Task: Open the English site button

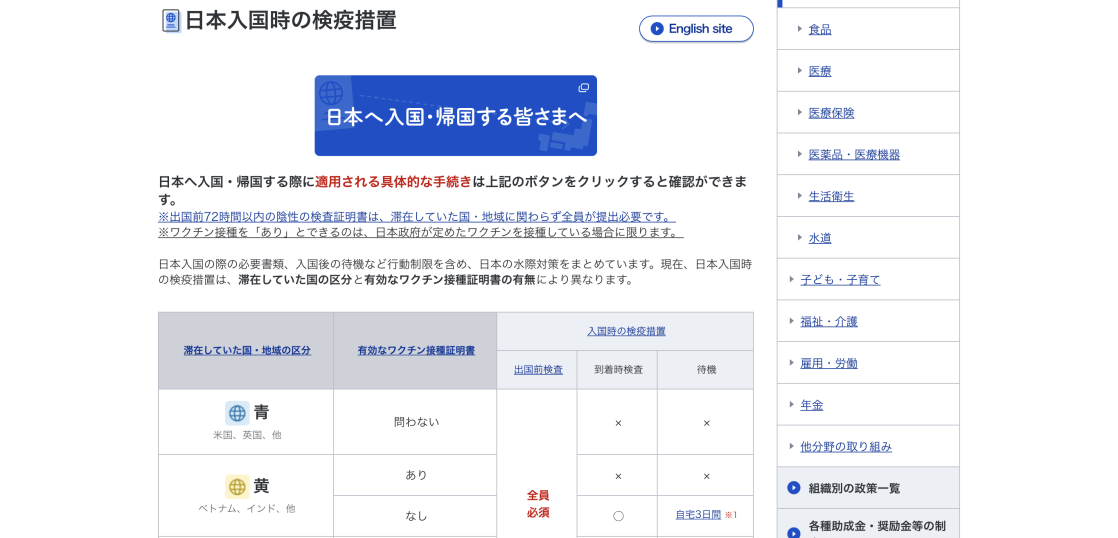Action: pyautogui.click(x=696, y=29)
